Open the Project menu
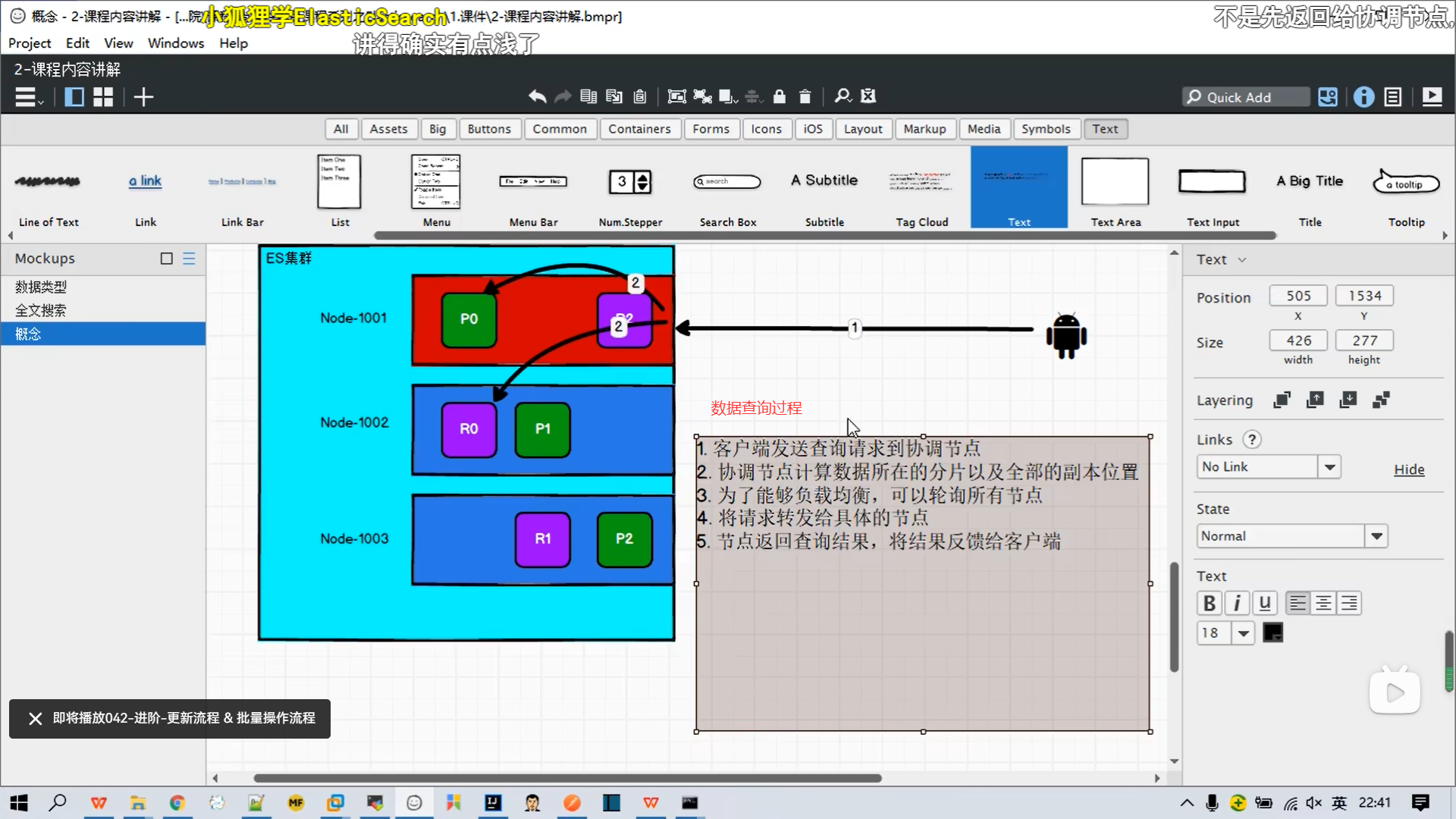 click(x=30, y=43)
